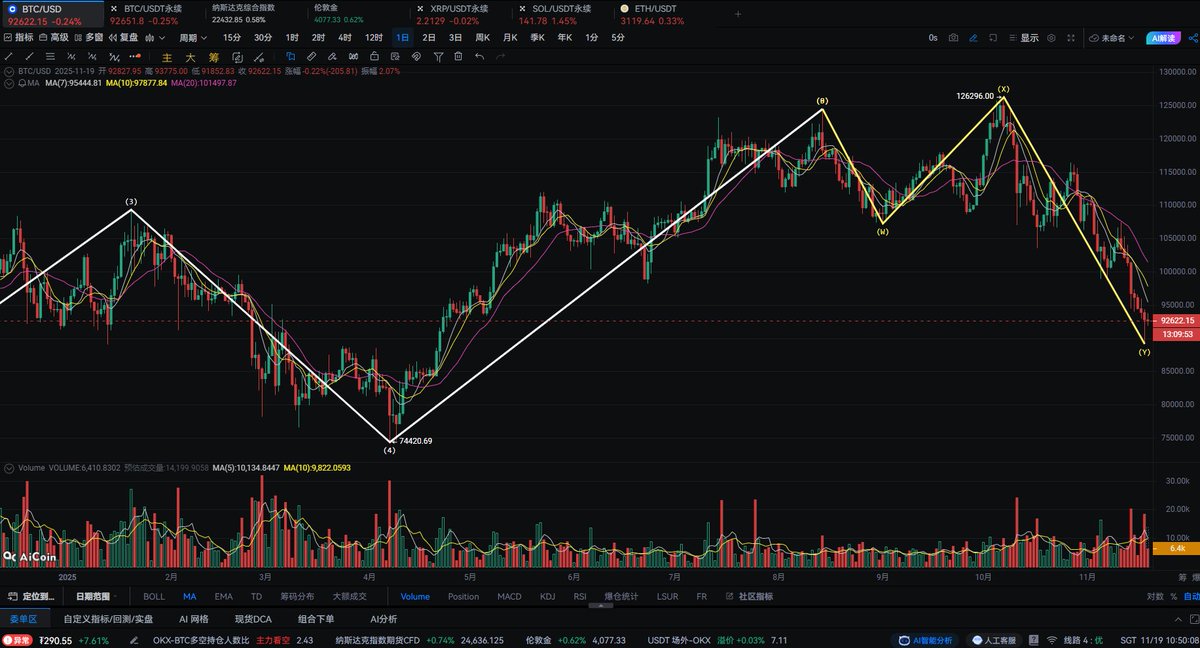Select the 周K weekly timeframe
Viewport: 1200px width, 648px height.
[483, 37]
